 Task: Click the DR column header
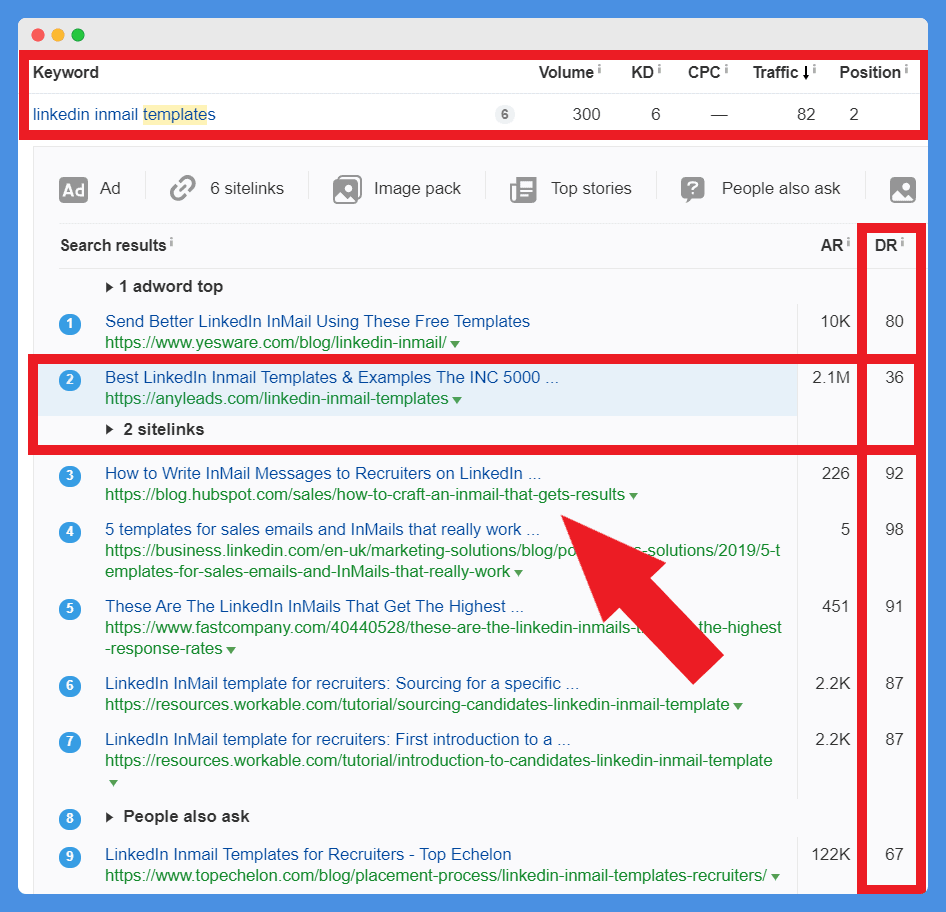886,245
